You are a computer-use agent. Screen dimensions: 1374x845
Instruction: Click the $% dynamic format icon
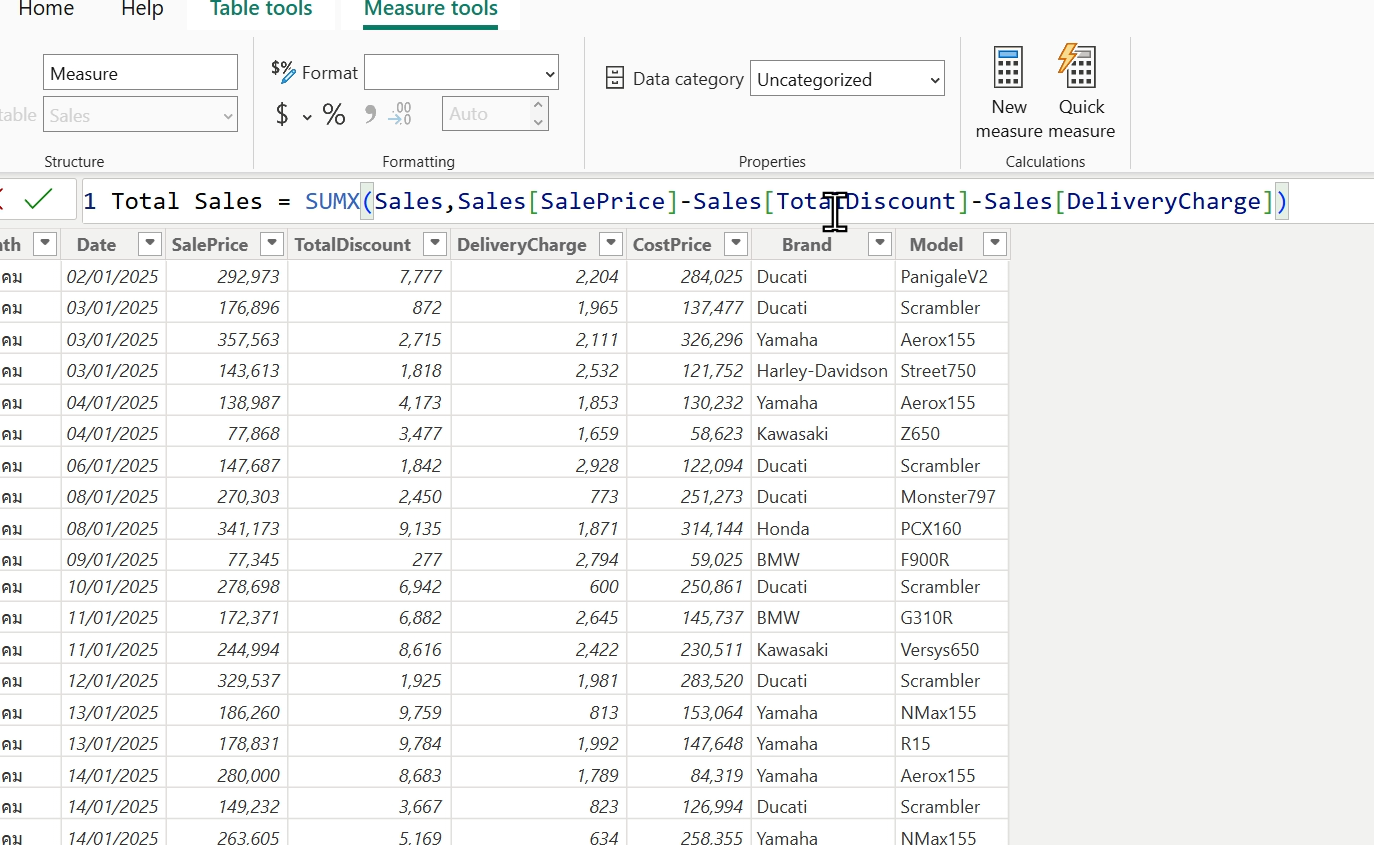(286, 71)
